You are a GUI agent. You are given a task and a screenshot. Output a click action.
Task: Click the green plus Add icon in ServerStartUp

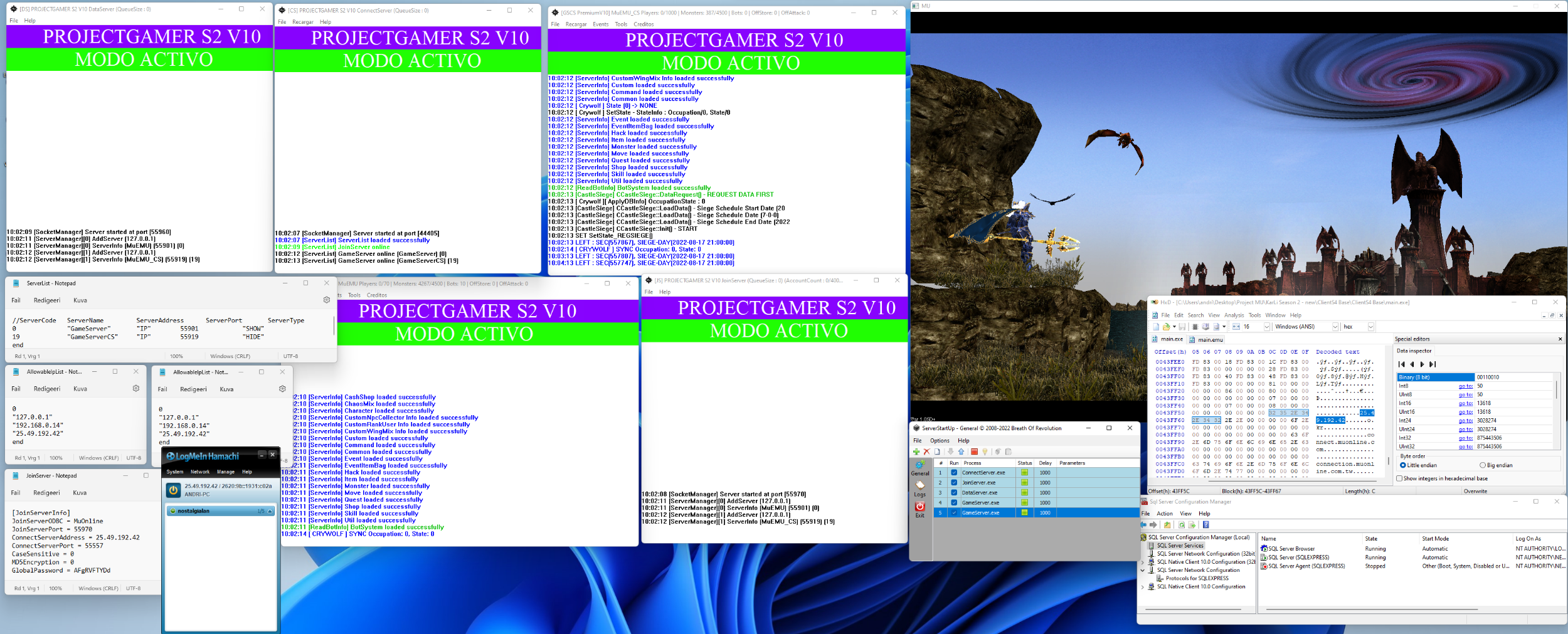click(916, 452)
